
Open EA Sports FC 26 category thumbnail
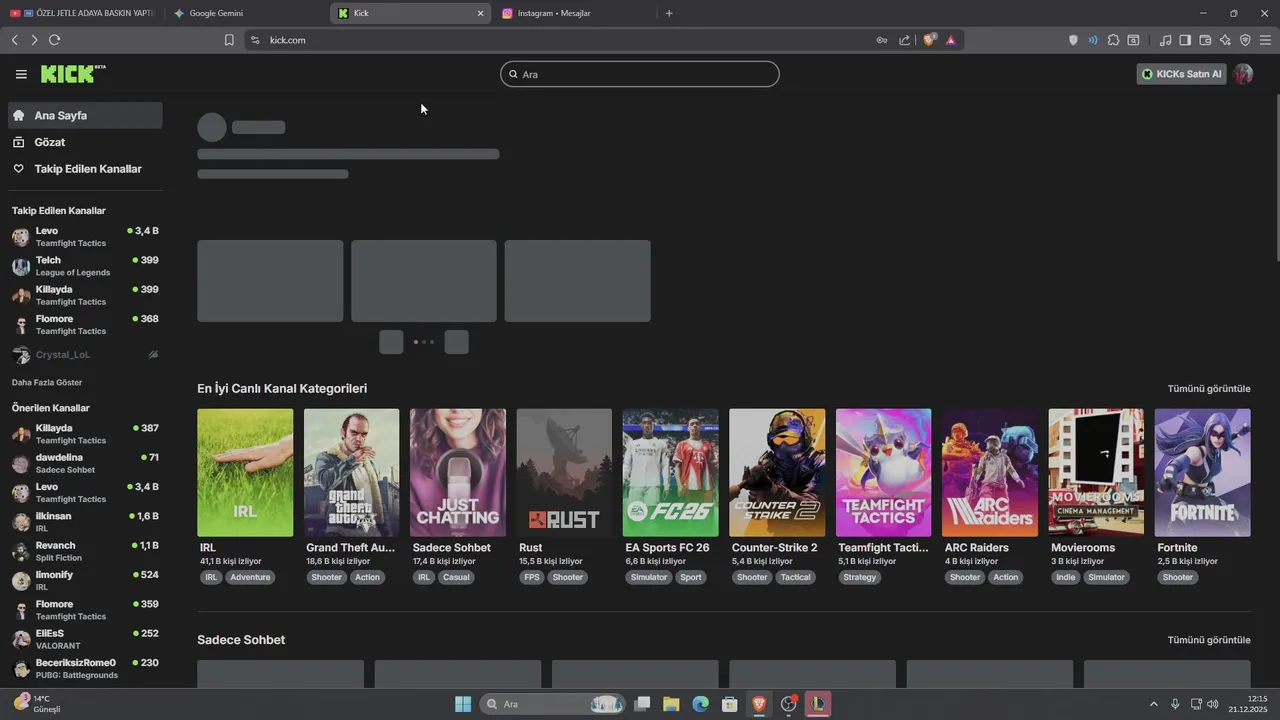click(x=670, y=472)
